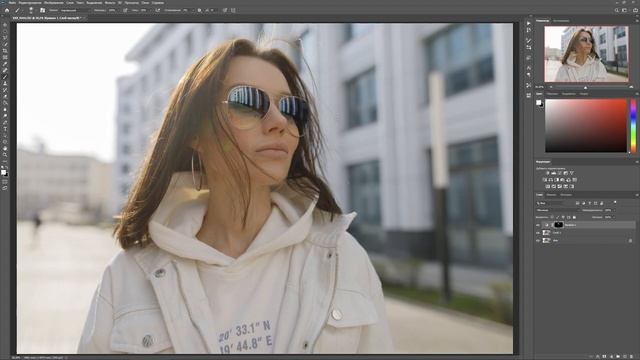Hide the bottom background layer
This screenshot has height=360, width=640.
tap(538, 240)
